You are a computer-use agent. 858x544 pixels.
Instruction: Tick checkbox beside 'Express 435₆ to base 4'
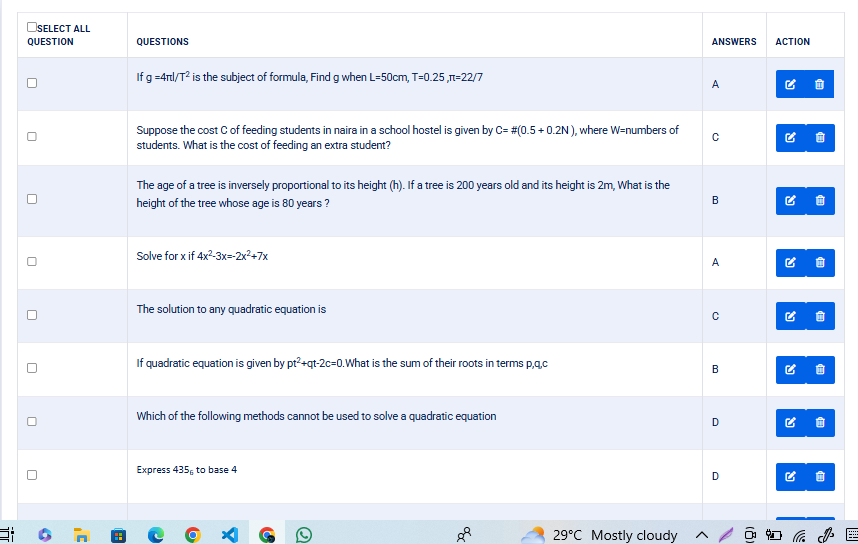32,476
